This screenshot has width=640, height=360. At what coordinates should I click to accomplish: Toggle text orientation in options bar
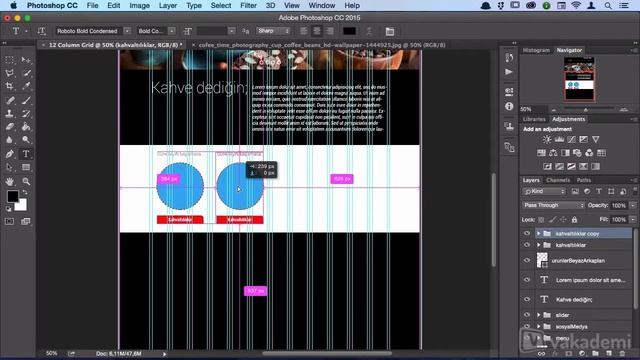point(41,31)
